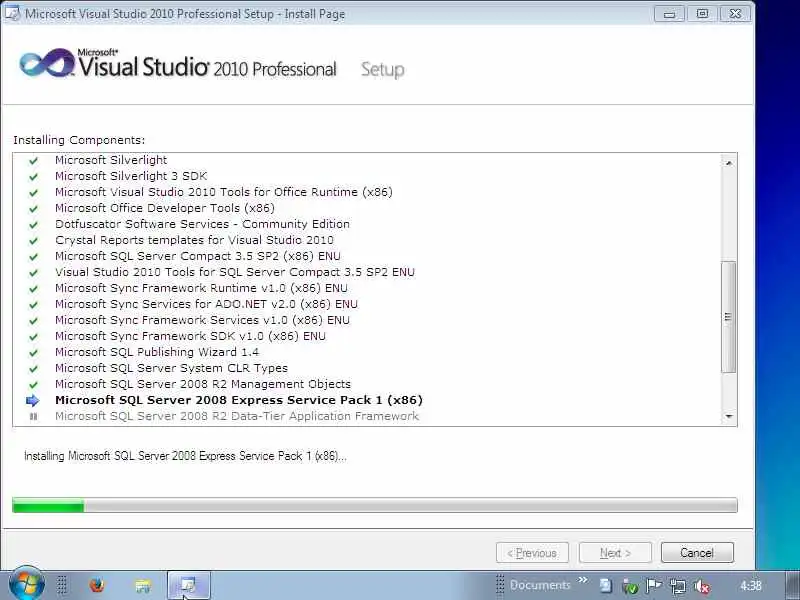Click the checkmark beside Microsoft Silverlight 3 SDK
Image resolution: width=800 pixels, height=600 pixels.
click(x=34, y=177)
